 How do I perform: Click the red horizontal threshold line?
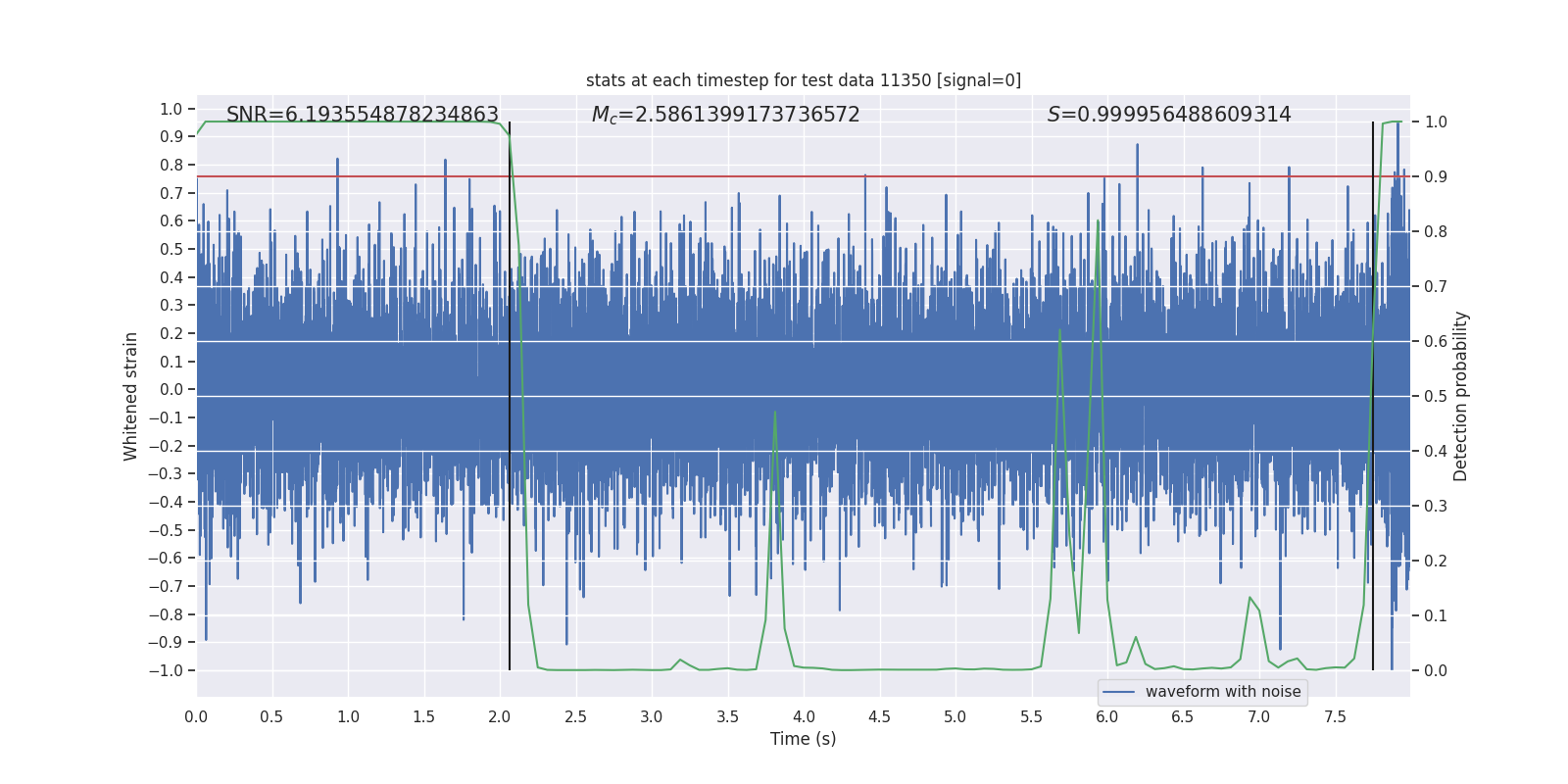pyautogui.click(x=804, y=177)
